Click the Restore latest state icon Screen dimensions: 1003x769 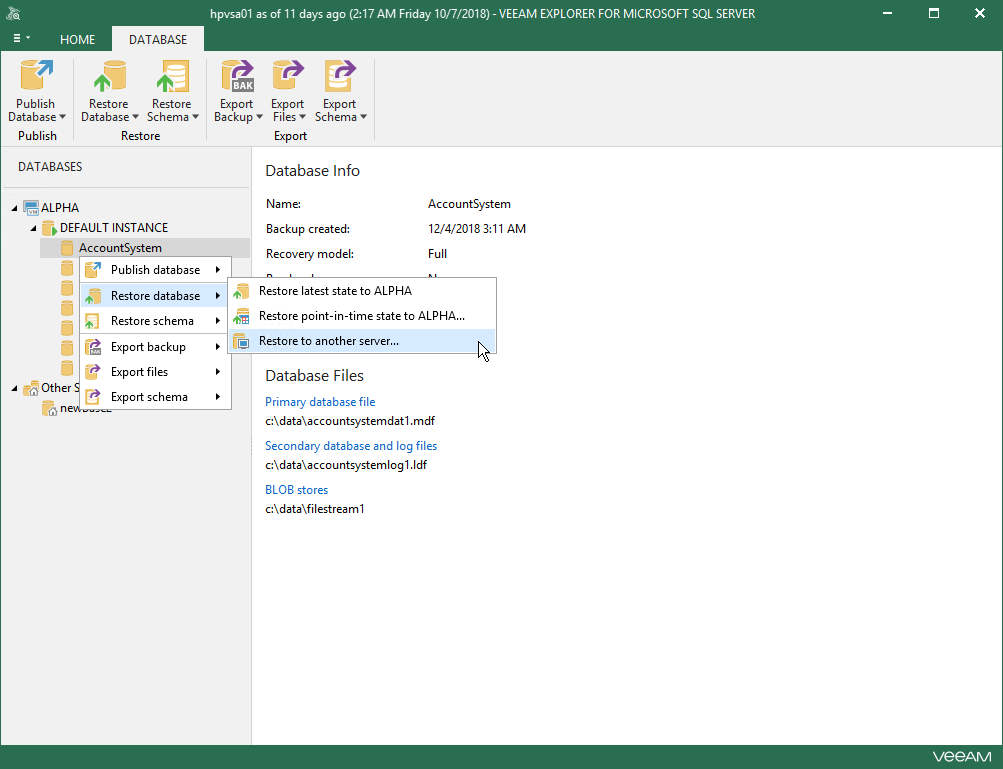coord(241,291)
